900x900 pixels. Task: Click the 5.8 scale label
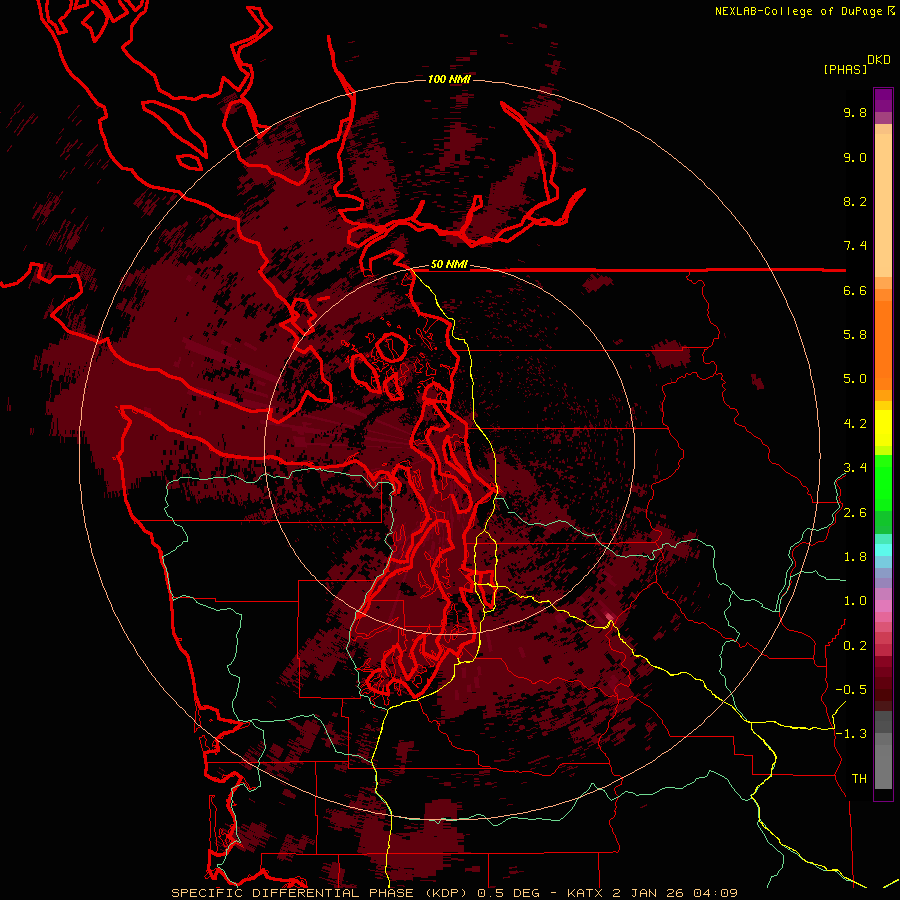855,335
